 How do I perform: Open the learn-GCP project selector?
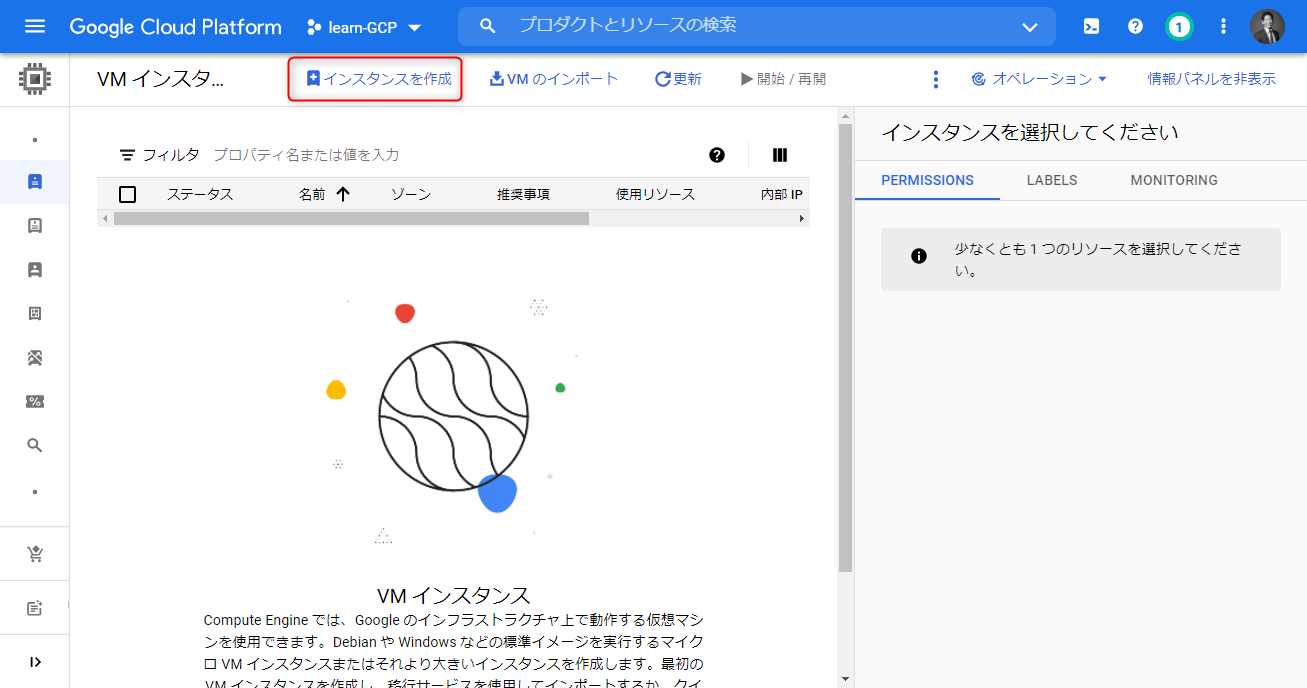click(364, 27)
